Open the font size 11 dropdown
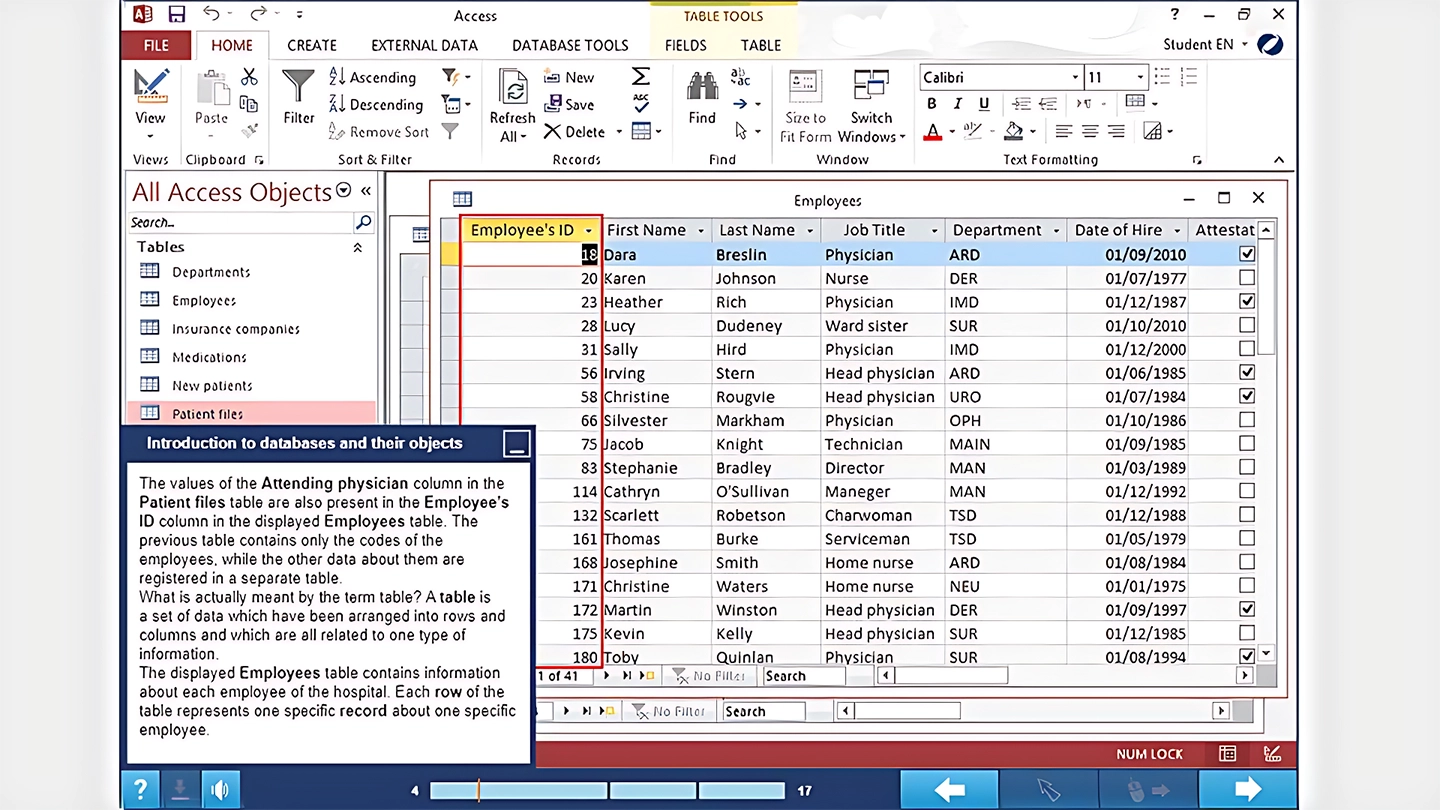 click(1140, 77)
